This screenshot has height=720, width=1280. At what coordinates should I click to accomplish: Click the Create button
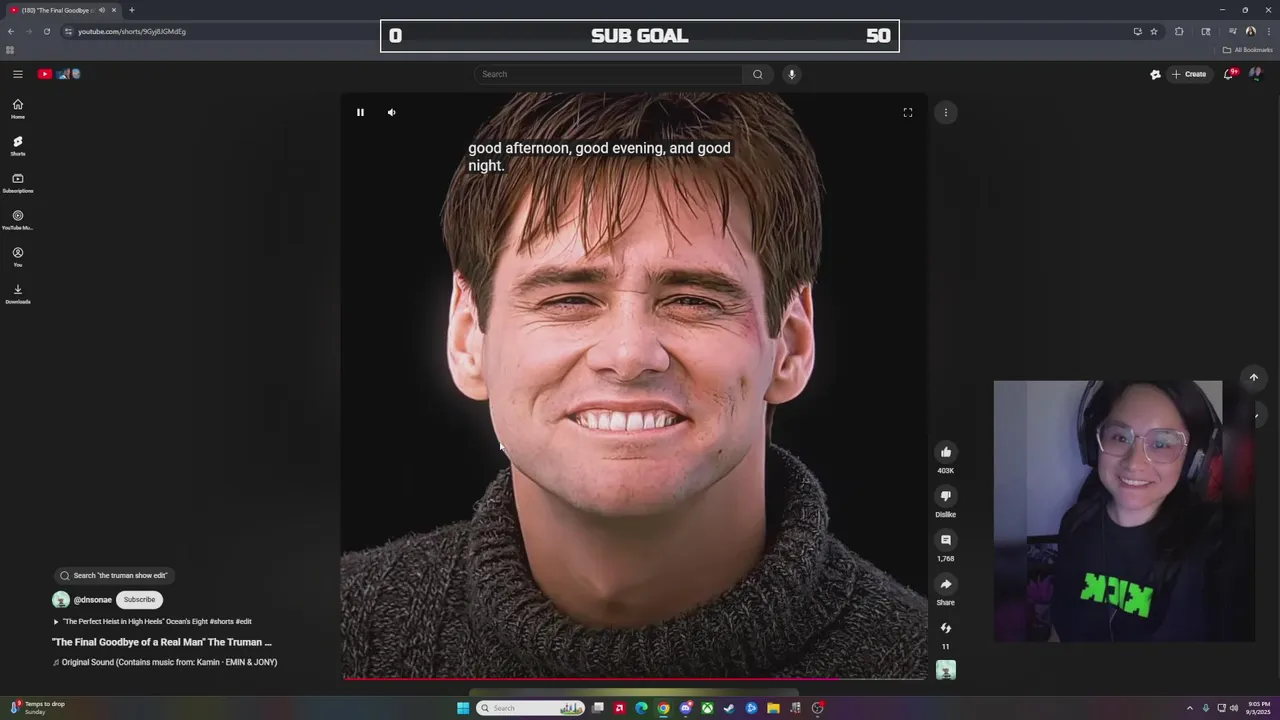point(1189,74)
